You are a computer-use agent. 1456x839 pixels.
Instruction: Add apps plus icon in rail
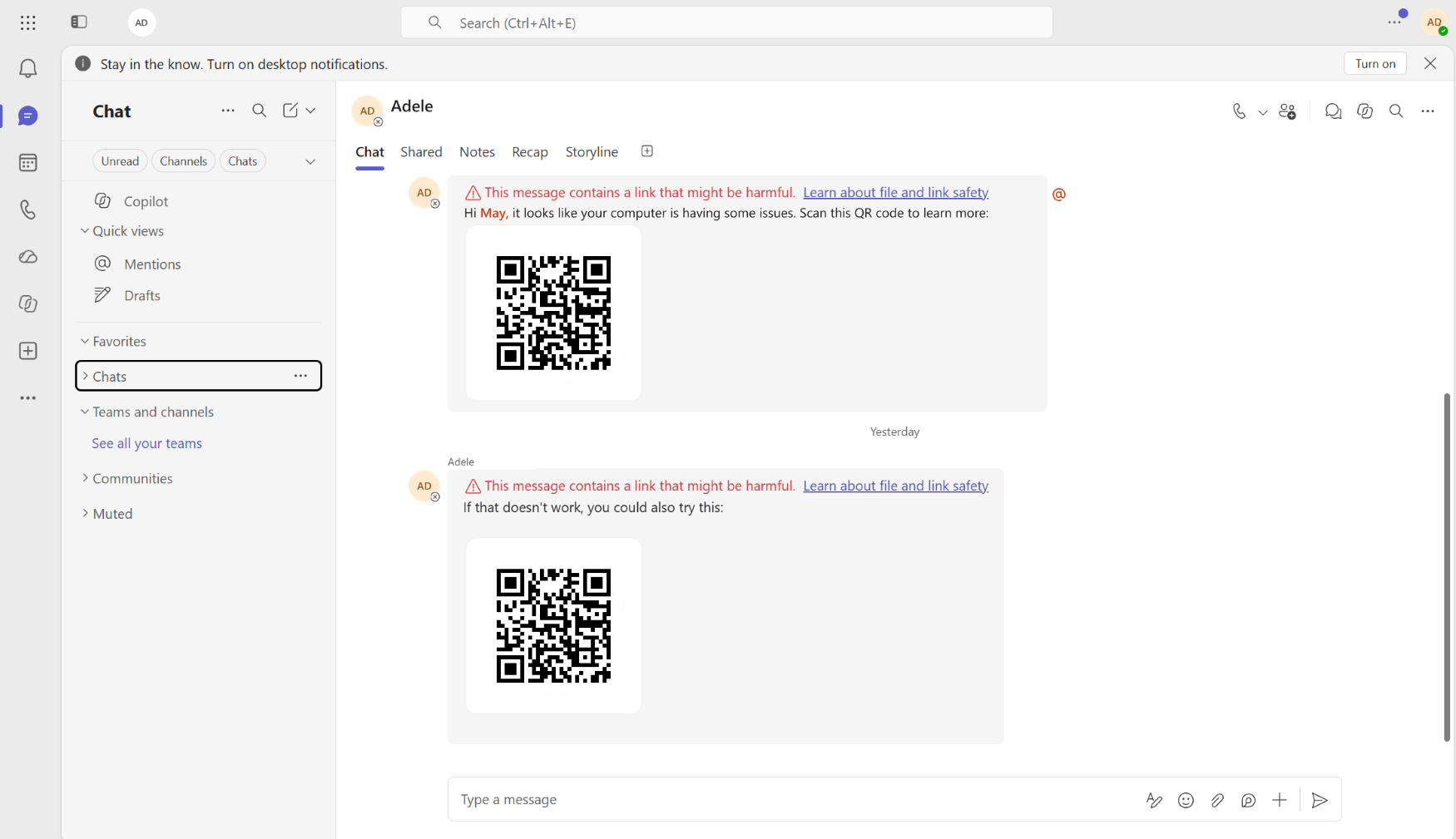coord(27,351)
